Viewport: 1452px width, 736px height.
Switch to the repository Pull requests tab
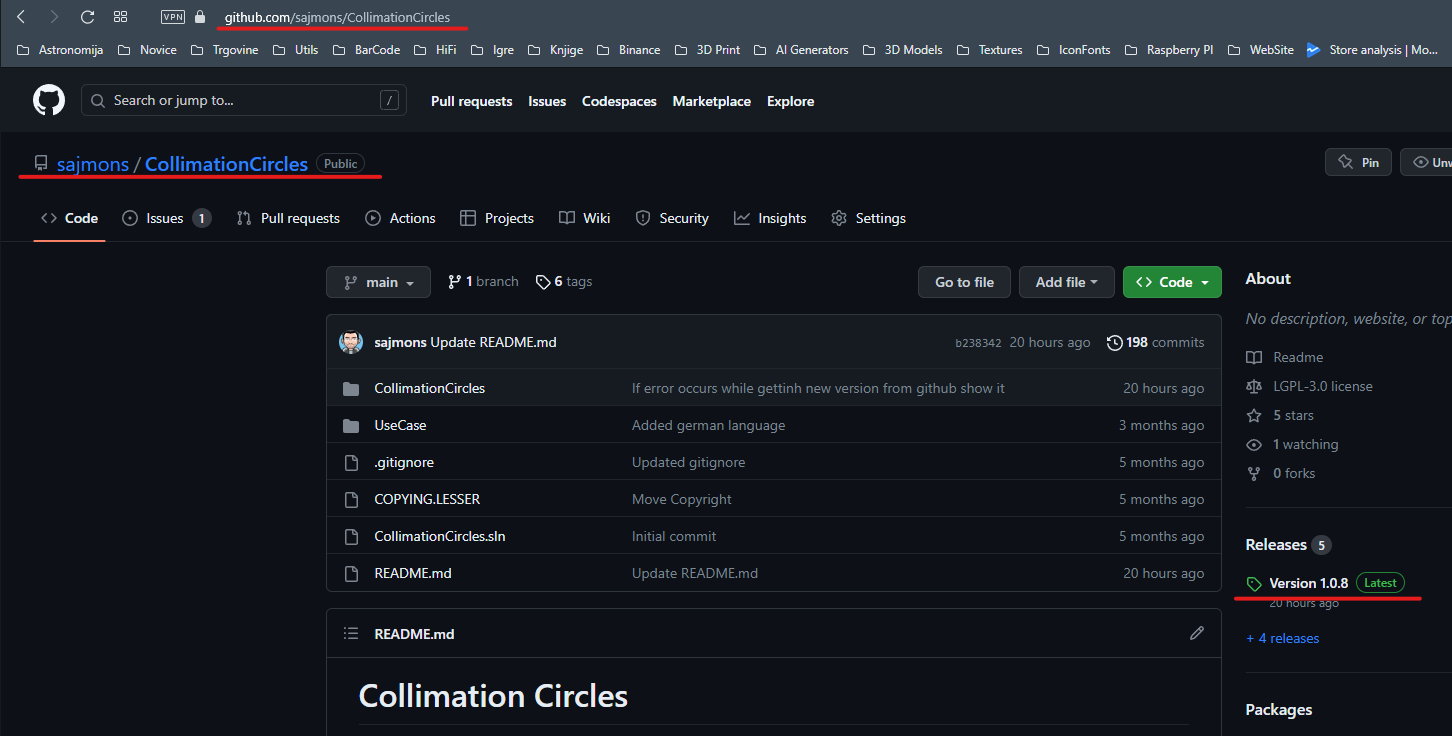(x=288, y=218)
